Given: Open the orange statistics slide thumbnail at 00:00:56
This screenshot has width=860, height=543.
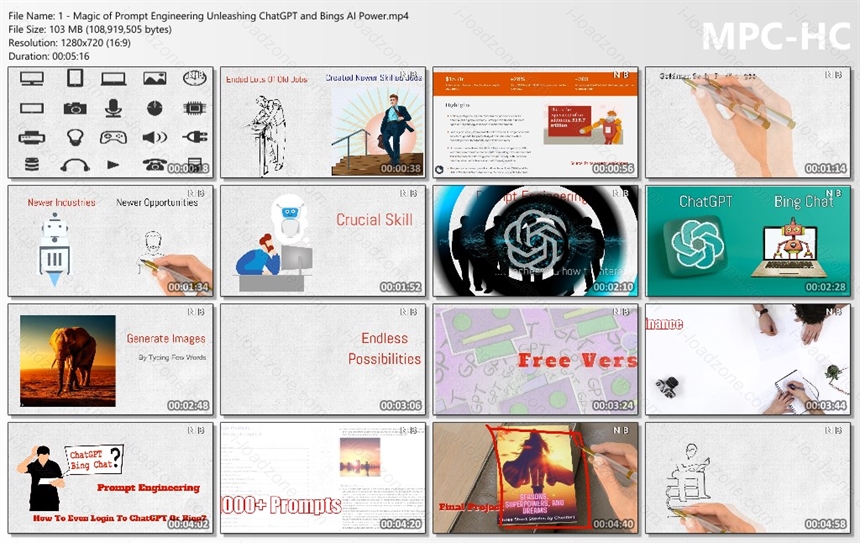Looking at the screenshot, I should (535, 122).
